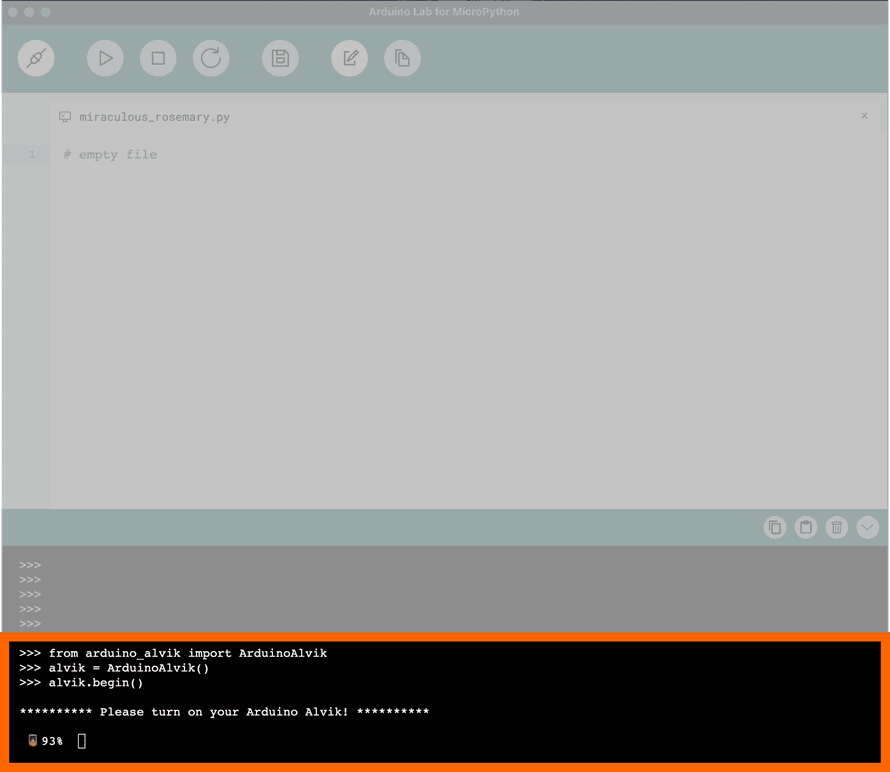The height and width of the screenshot is (772, 890).
Task: Select the miraculous_rosemary.py tab
Action: point(153,117)
